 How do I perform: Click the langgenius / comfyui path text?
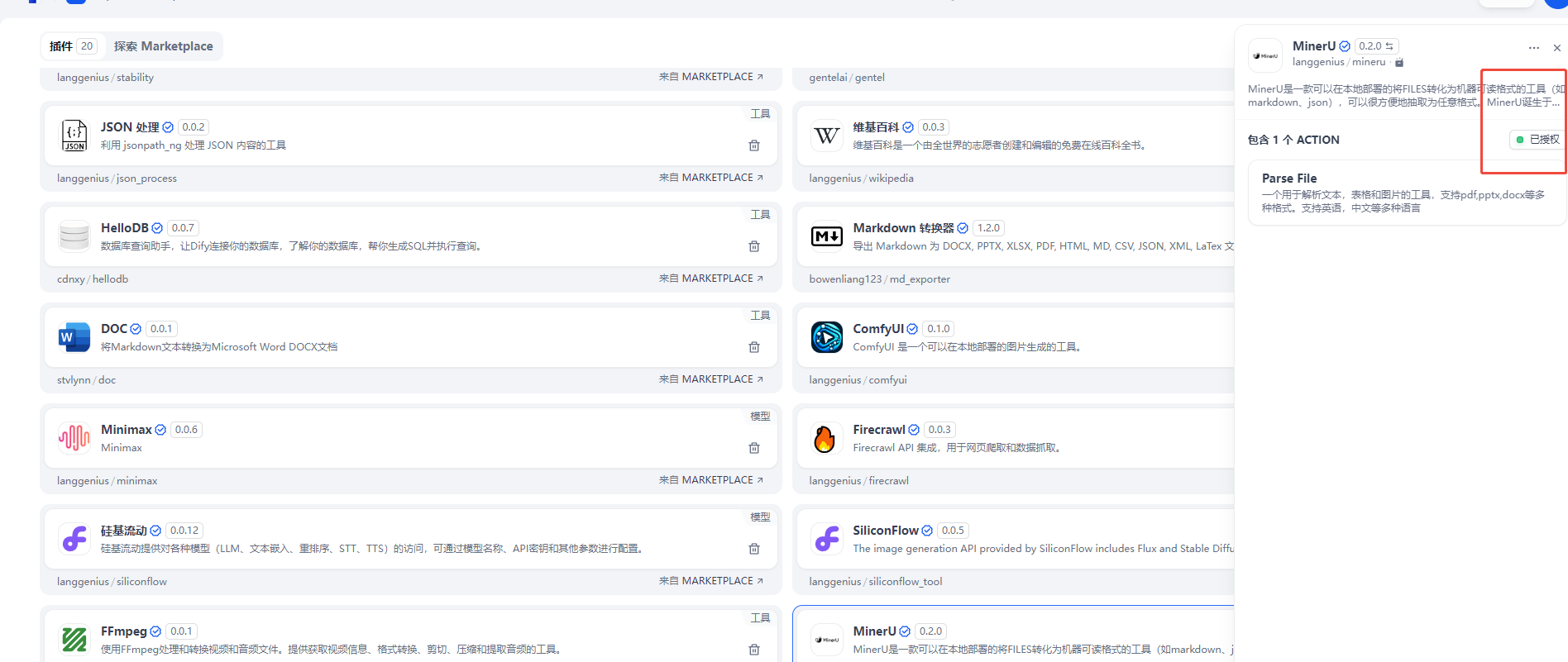858,380
